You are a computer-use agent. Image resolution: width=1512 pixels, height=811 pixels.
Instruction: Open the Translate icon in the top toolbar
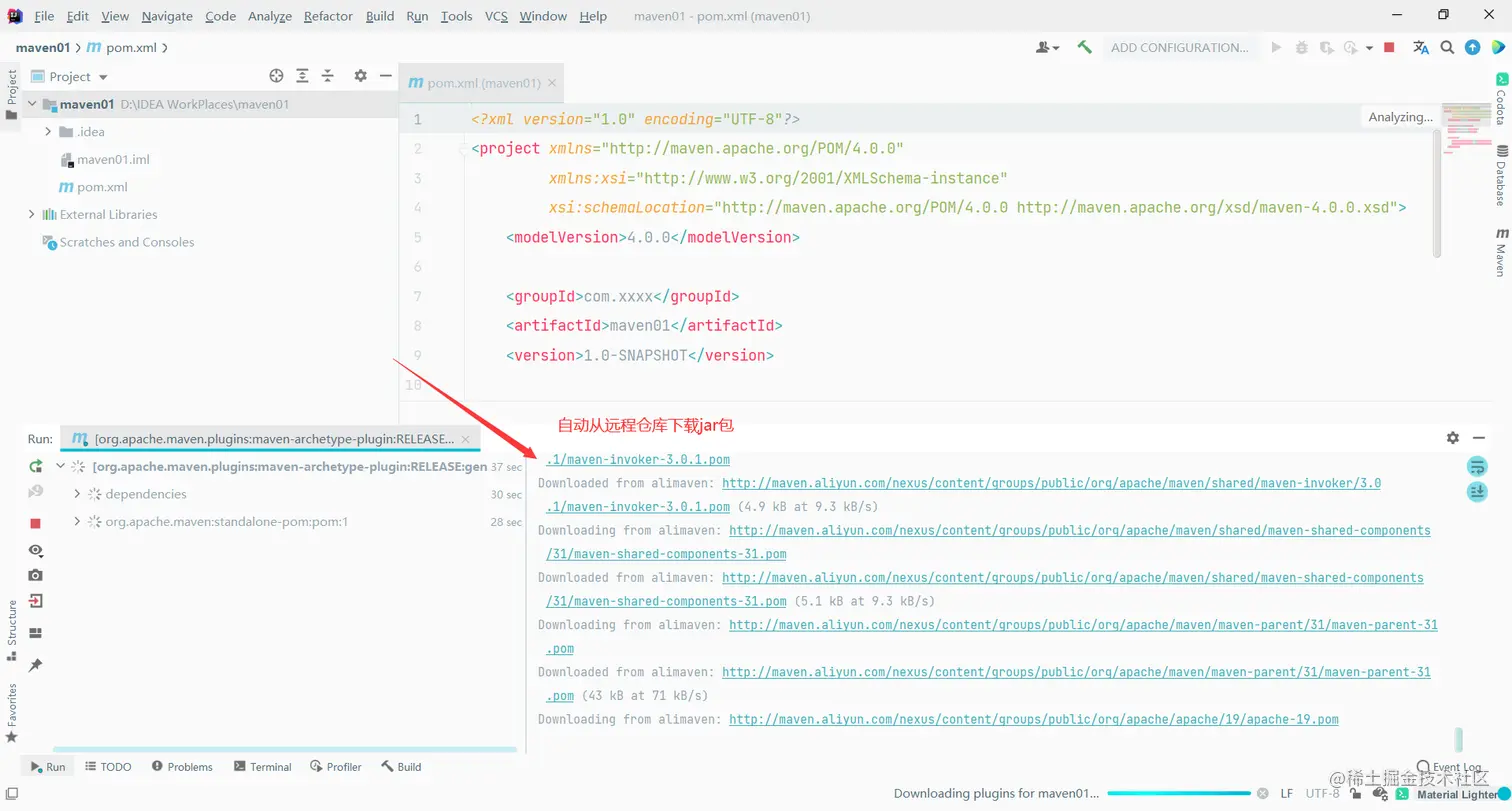click(x=1421, y=47)
